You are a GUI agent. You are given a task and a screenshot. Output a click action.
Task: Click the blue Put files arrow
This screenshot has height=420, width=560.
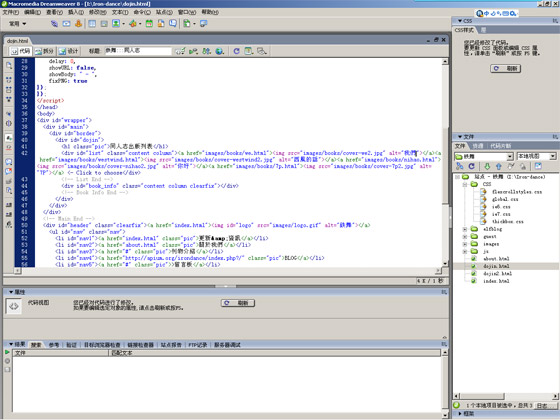pyautogui.click(x=499, y=166)
